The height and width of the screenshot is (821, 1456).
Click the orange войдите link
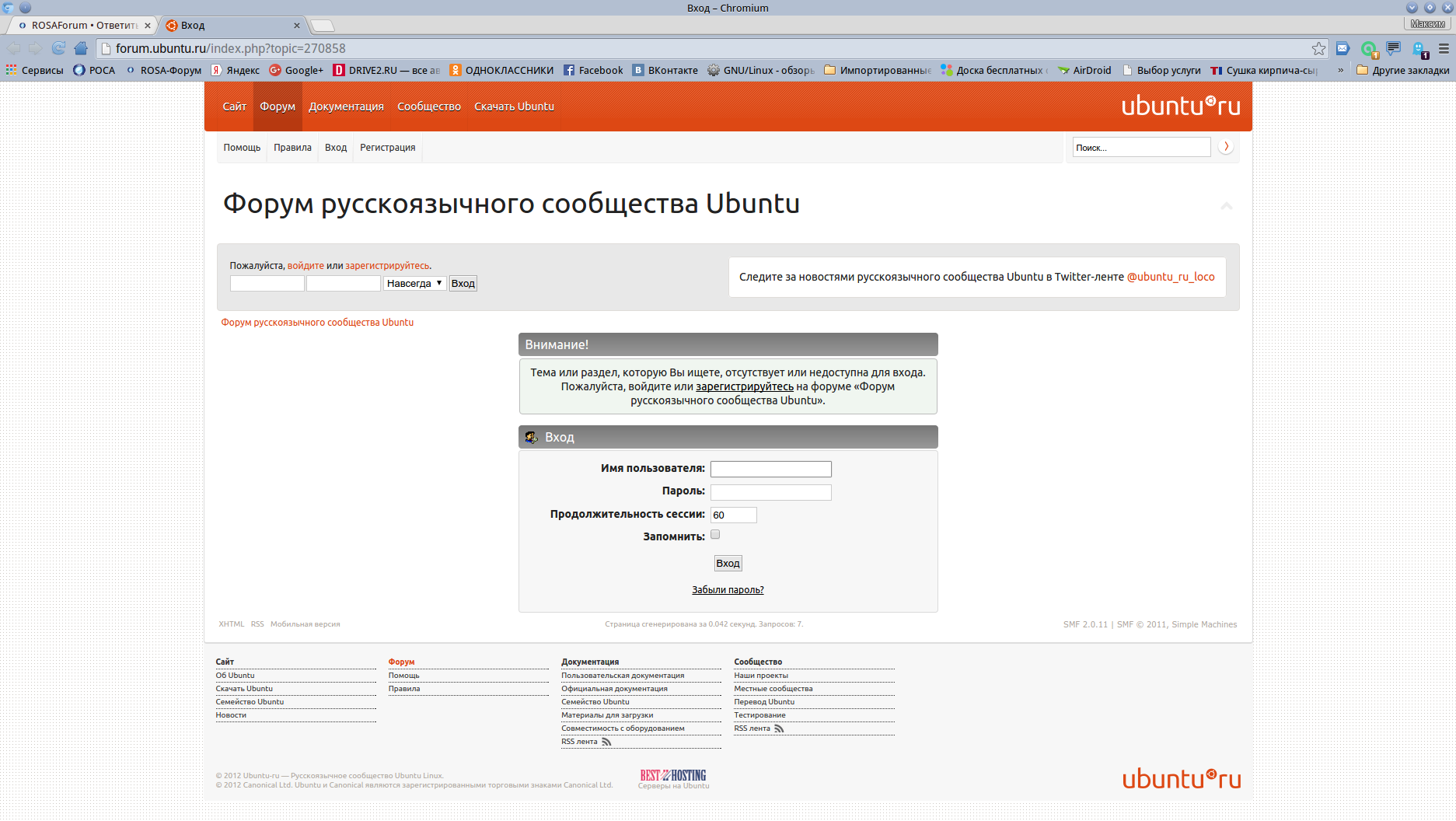tap(306, 266)
